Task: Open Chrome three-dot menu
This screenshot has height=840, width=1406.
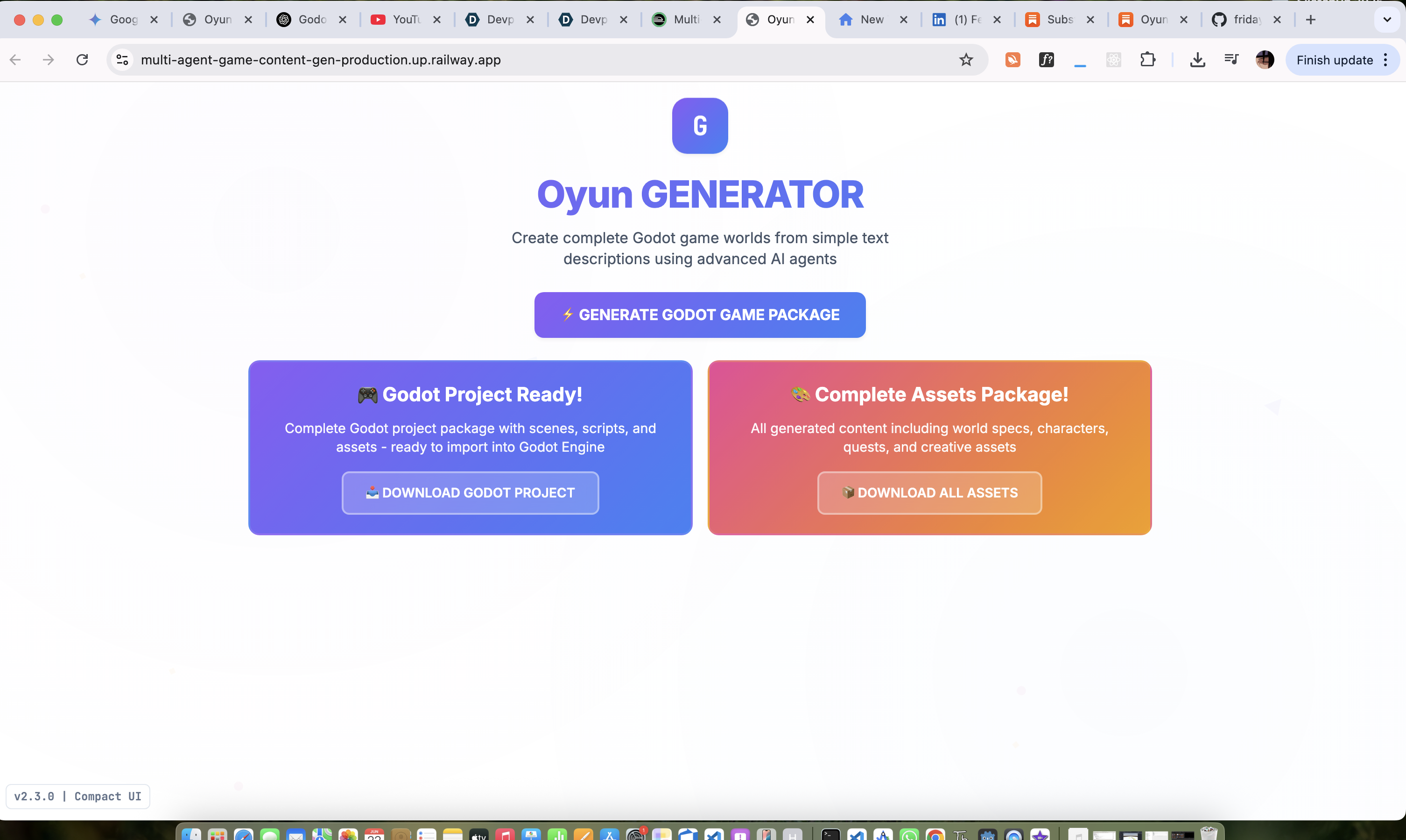Action: [1385, 59]
